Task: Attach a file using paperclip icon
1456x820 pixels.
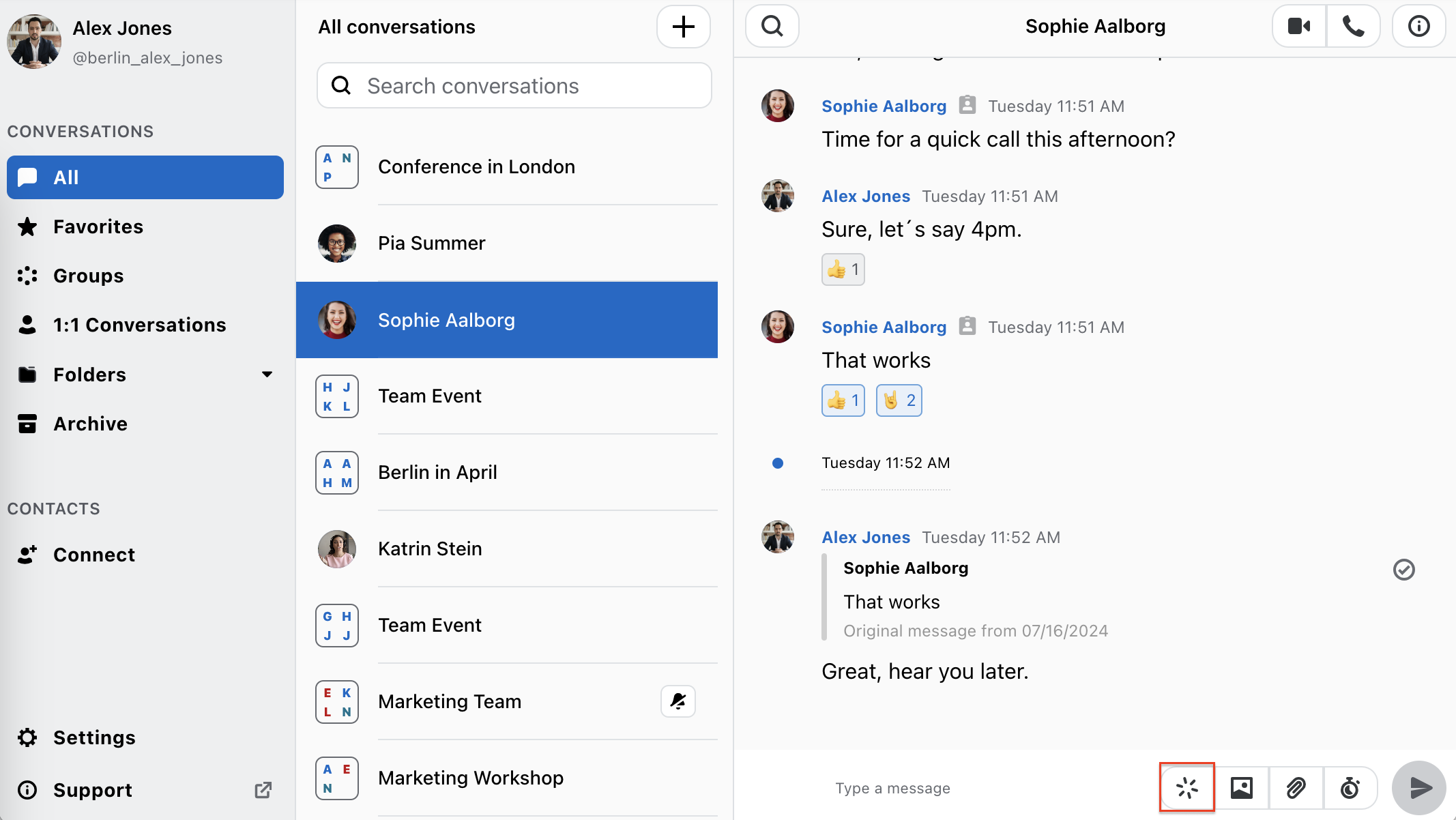Action: (1296, 788)
